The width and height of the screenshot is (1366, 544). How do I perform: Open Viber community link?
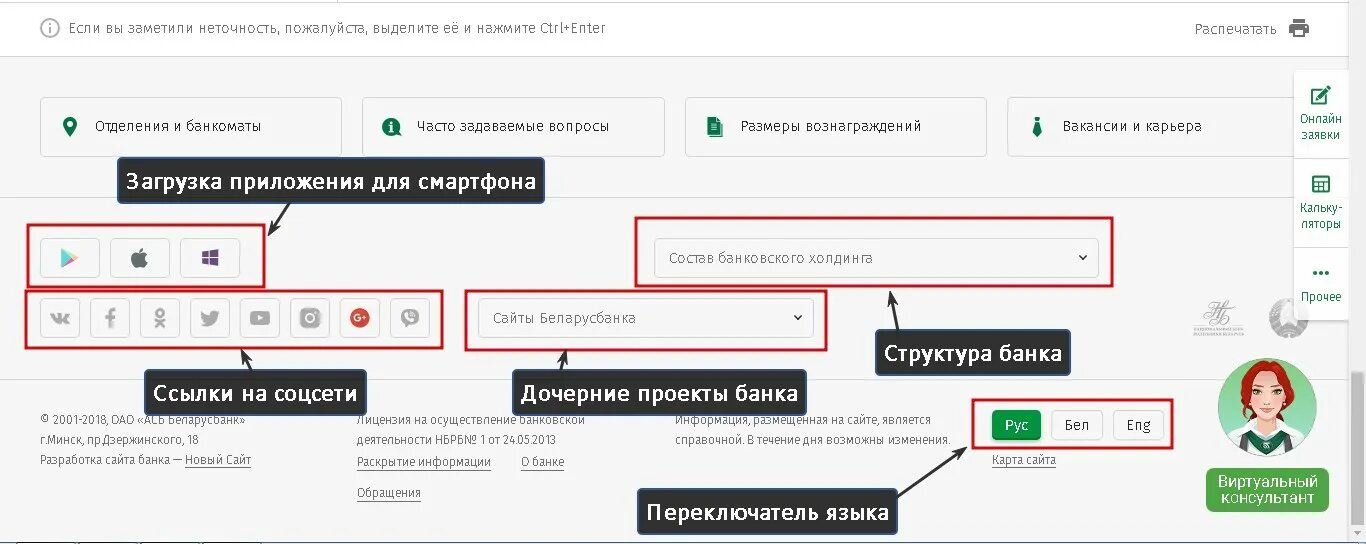coord(410,318)
